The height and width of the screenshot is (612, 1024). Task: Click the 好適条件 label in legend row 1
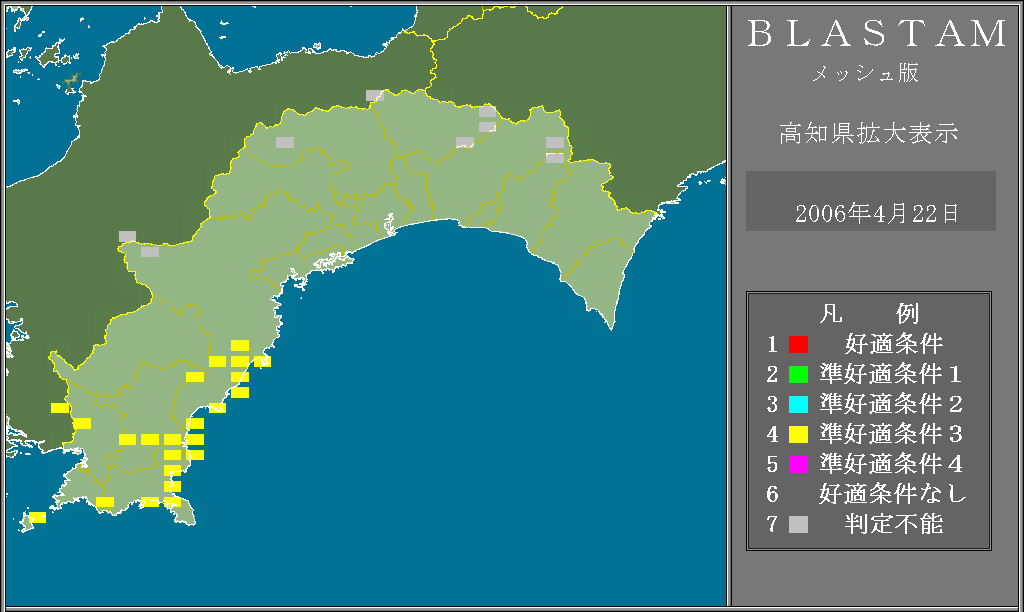tap(894, 344)
